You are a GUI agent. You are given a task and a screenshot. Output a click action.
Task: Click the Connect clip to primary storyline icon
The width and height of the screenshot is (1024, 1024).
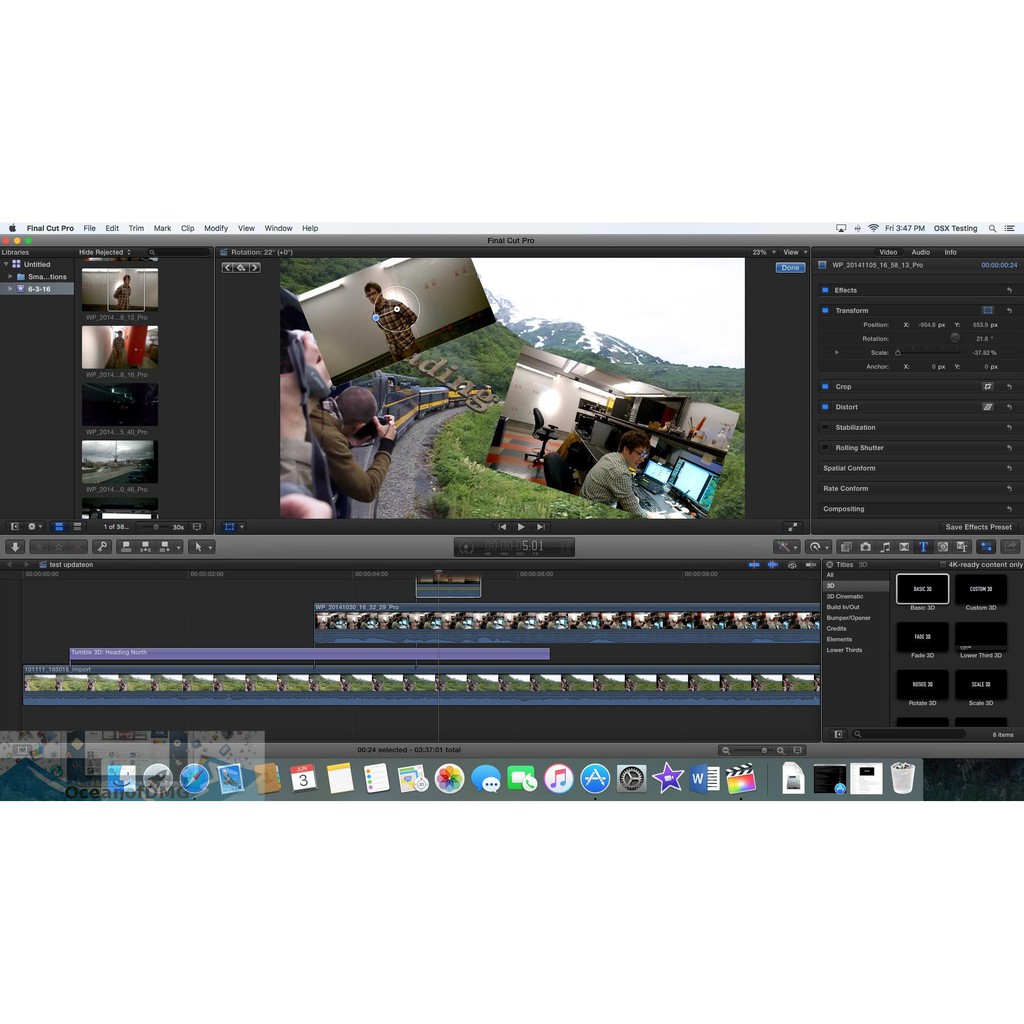[127, 547]
